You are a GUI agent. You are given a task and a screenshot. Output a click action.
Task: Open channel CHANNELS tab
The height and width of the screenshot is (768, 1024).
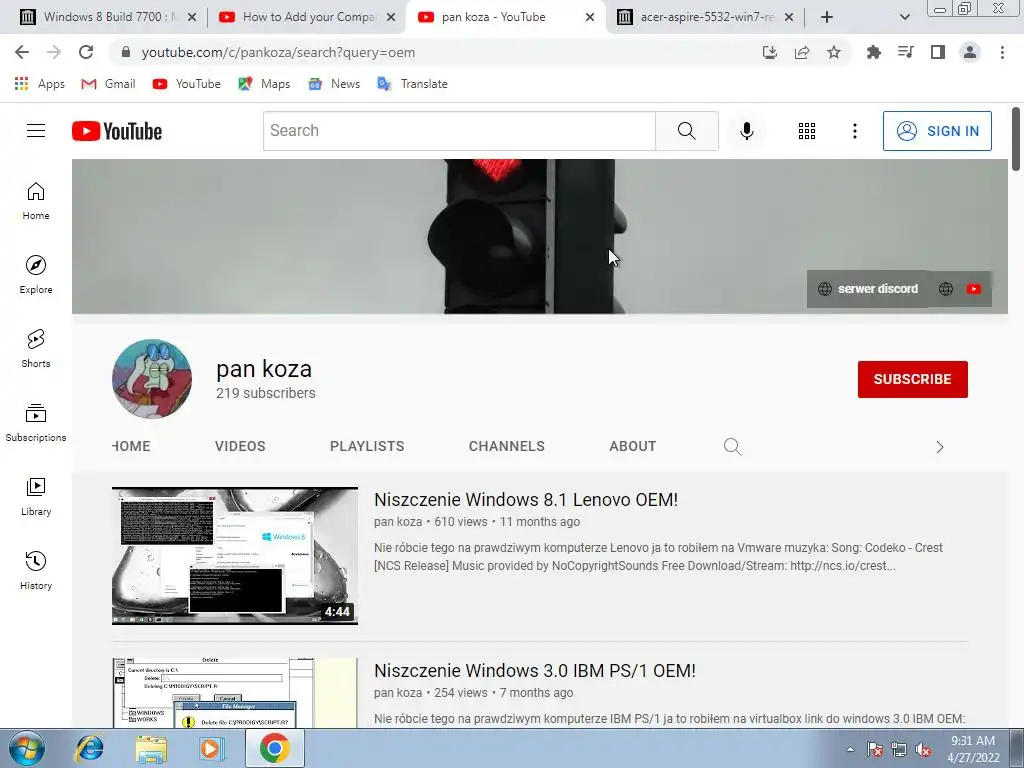(x=507, y=446)
